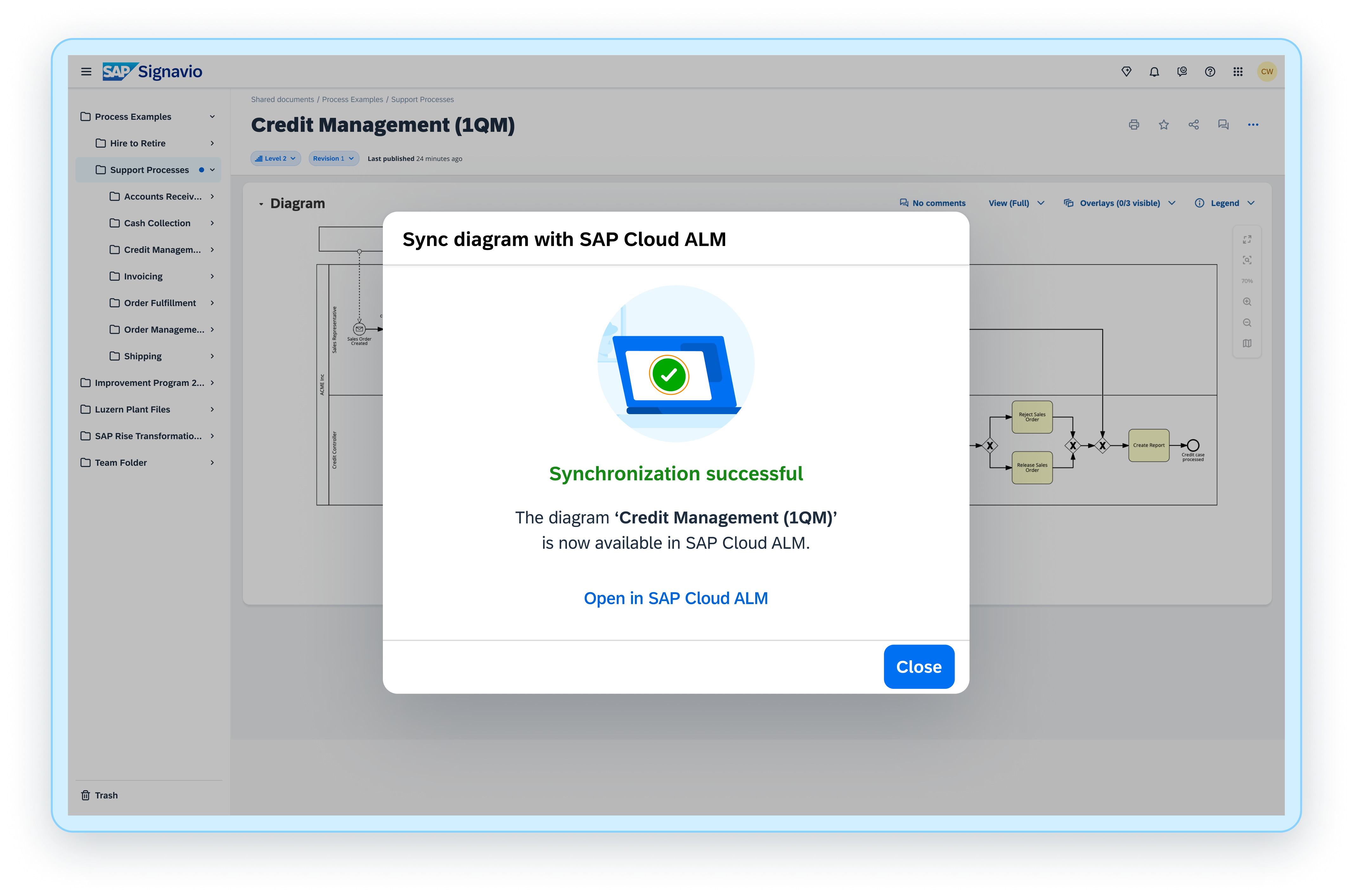Enter fullscreen view of the diagram
The width and height of the screenshot is (1353, 896).
coord(1247,239)
